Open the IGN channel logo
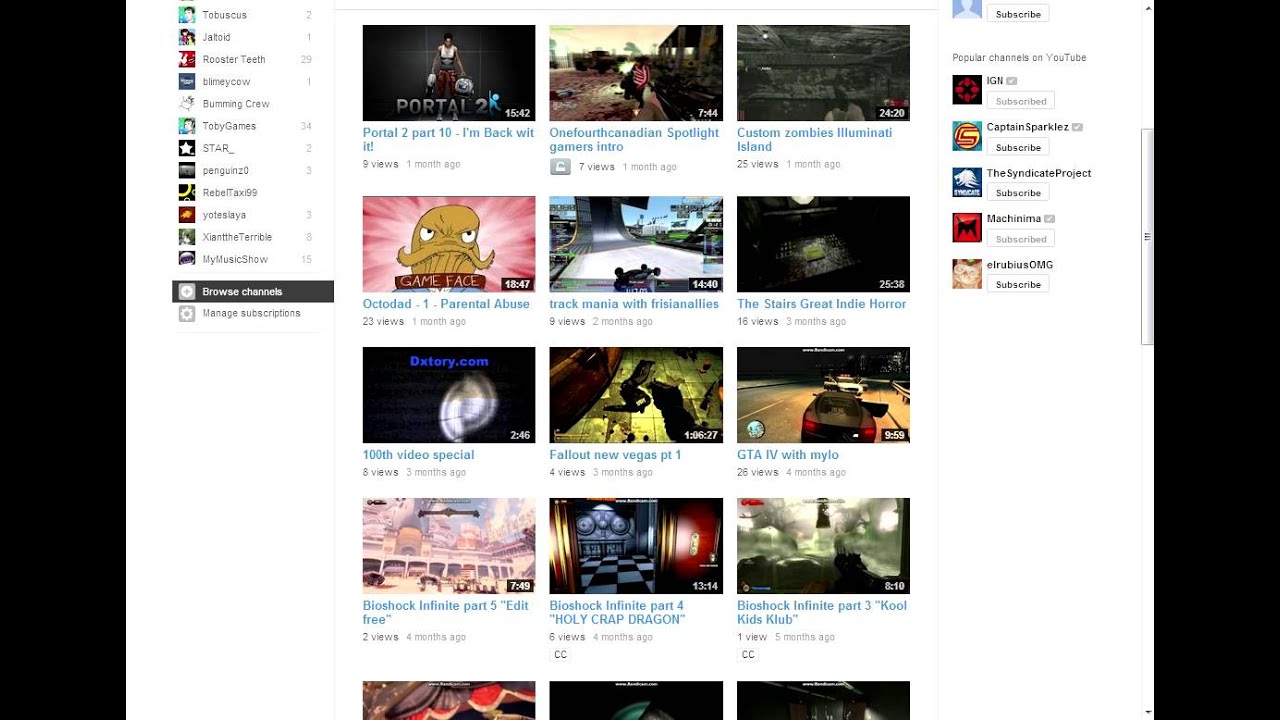The width and height of the screenshot is (1280, 720). pyautogui.click(x=967, y=90)
